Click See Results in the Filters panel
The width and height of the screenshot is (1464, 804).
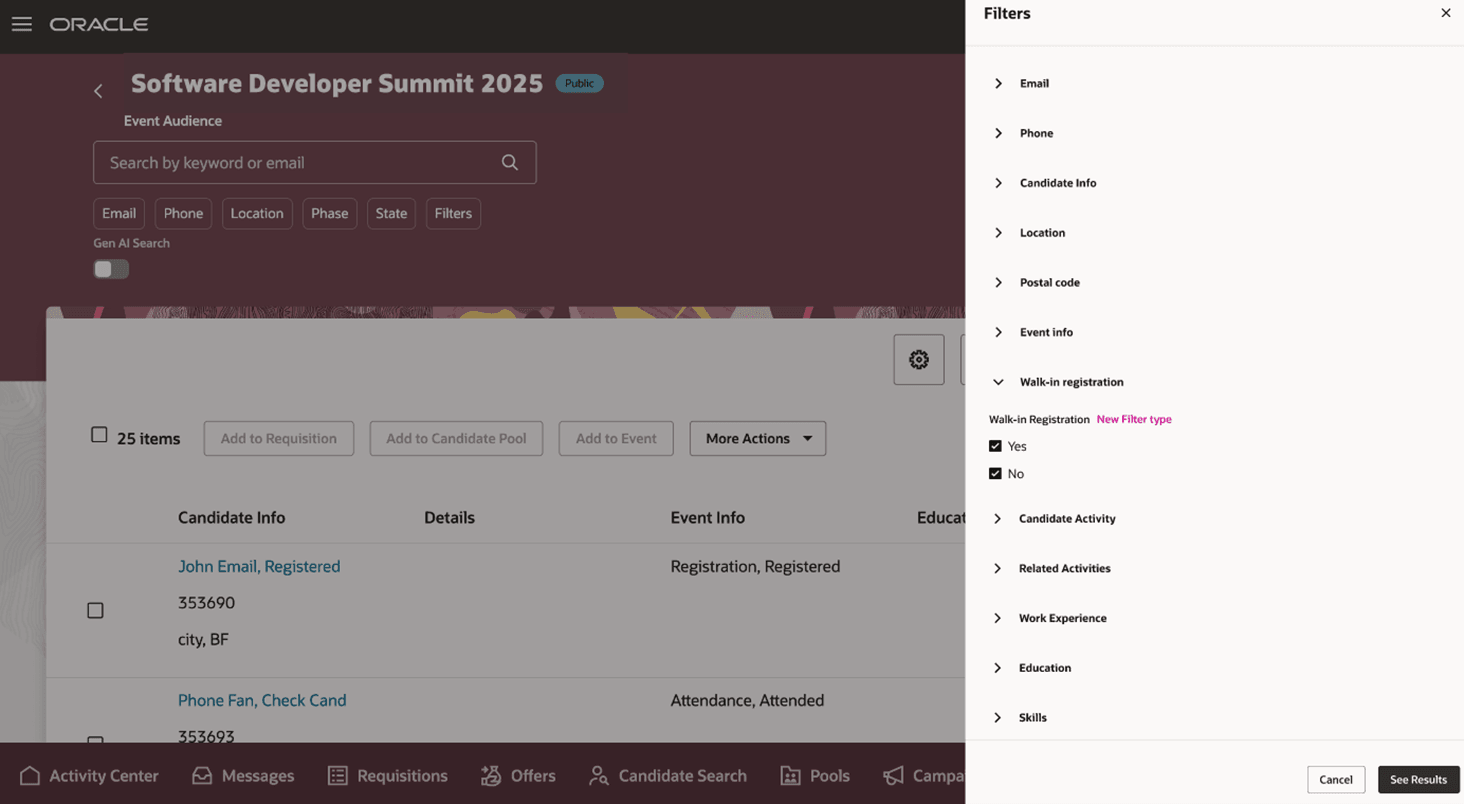point(1418,780)
